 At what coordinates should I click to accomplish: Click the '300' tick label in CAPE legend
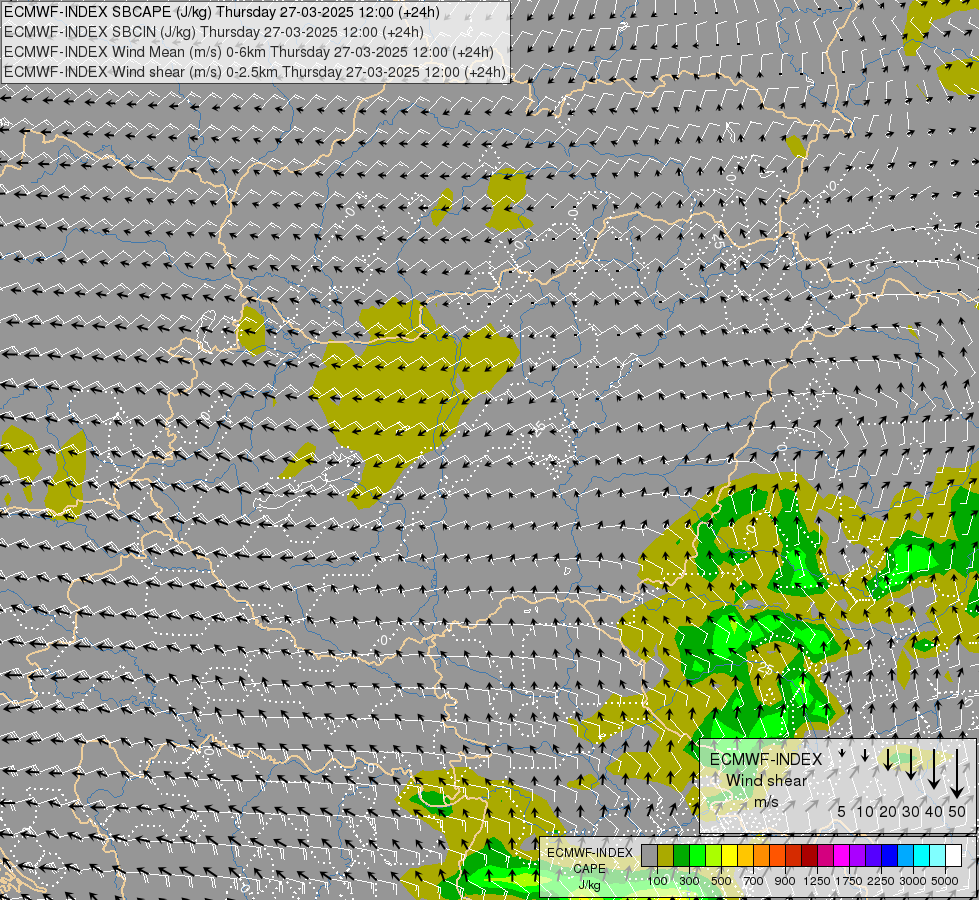[x=689, y=881]
